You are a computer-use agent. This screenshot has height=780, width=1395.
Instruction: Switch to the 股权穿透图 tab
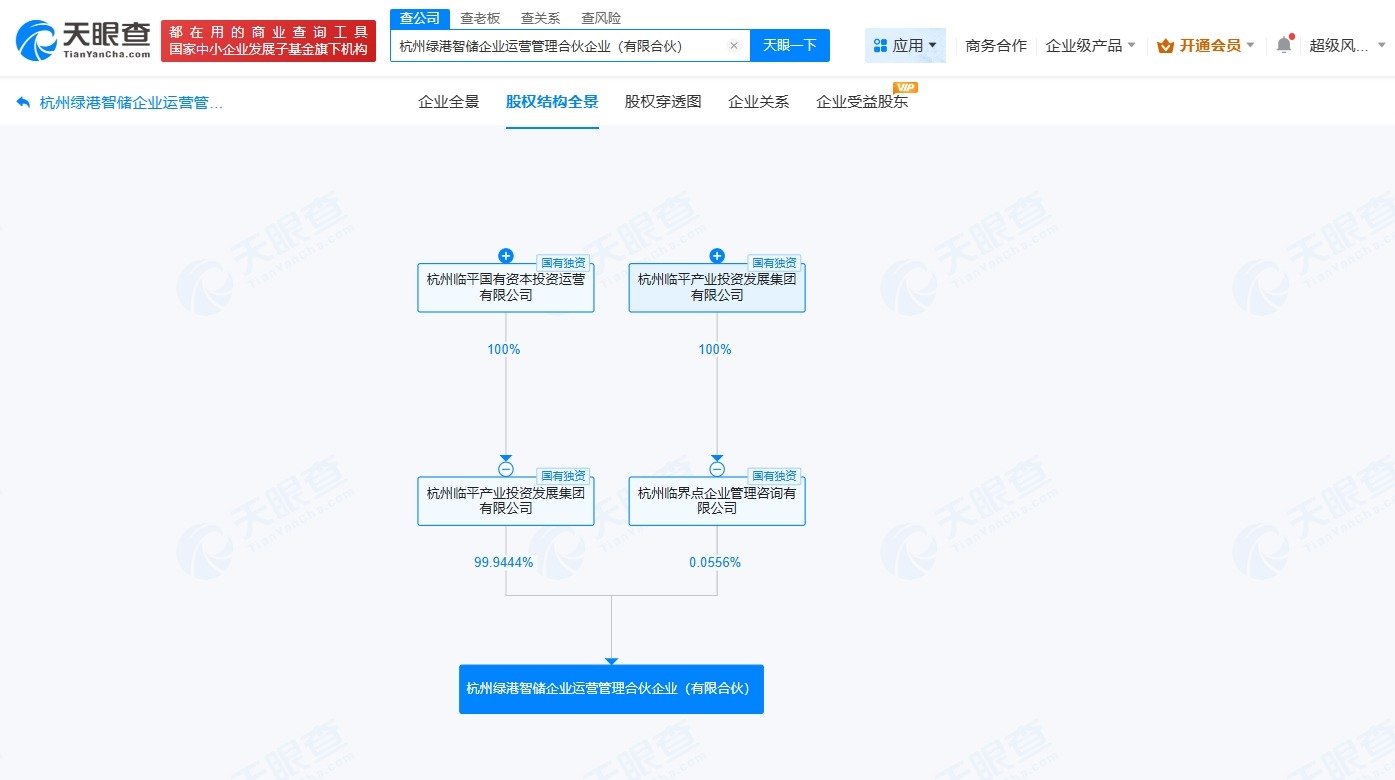coord(662,100)
